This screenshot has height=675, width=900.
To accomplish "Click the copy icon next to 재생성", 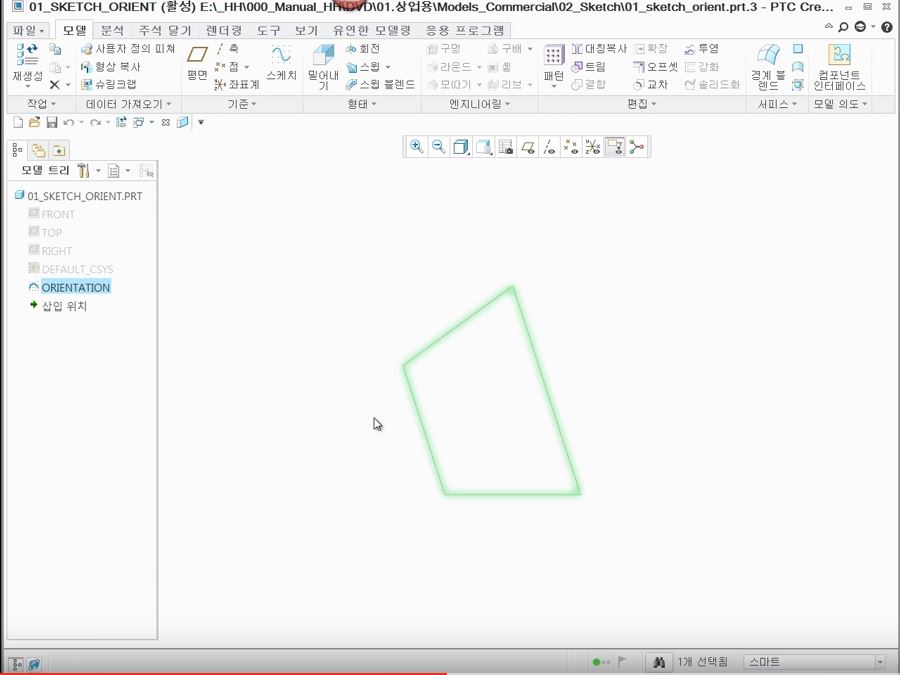I will click(55, 49).
